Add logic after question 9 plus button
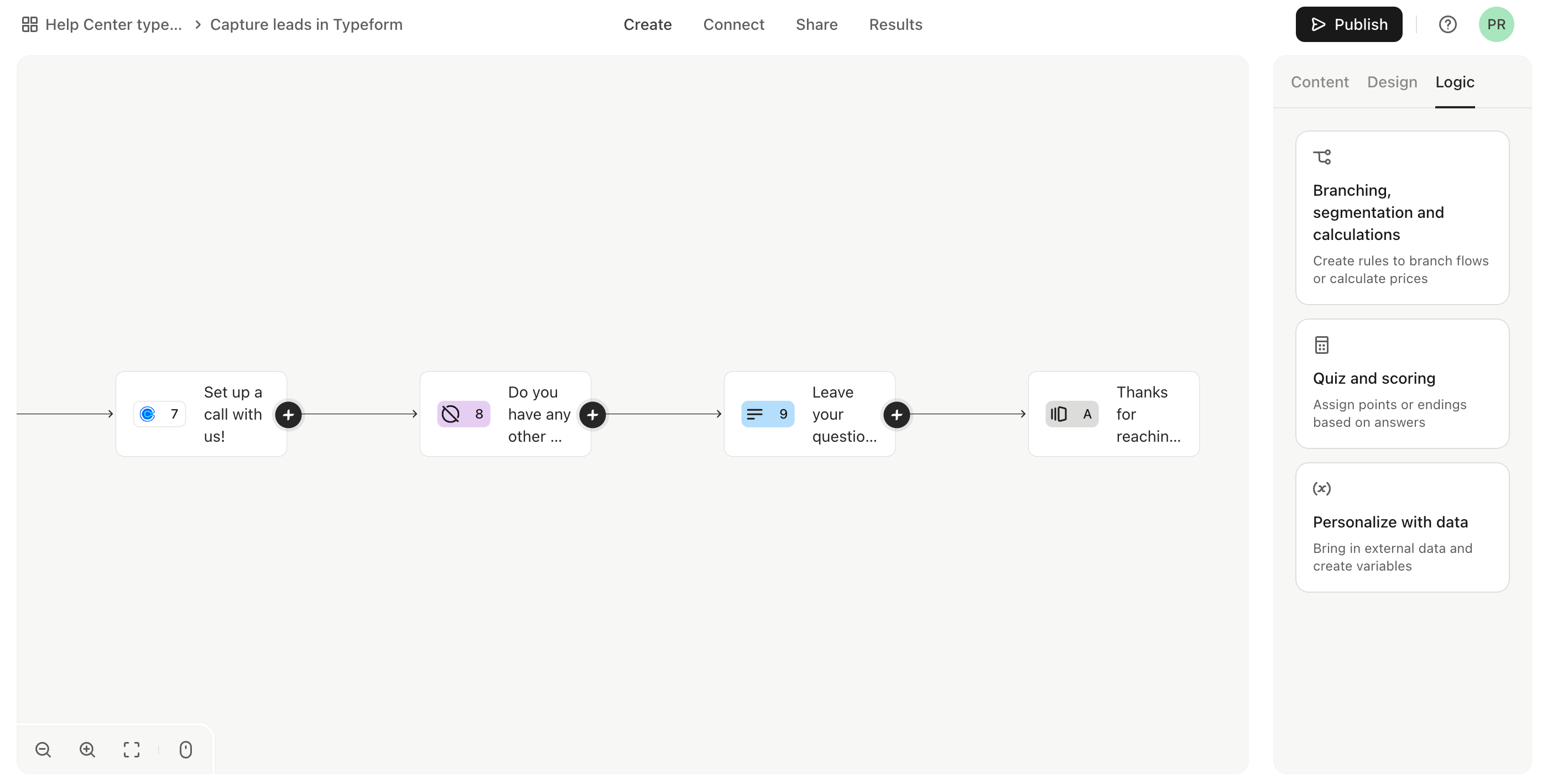1542x784 pixels. pyautogui.click(x=897, y=415)
